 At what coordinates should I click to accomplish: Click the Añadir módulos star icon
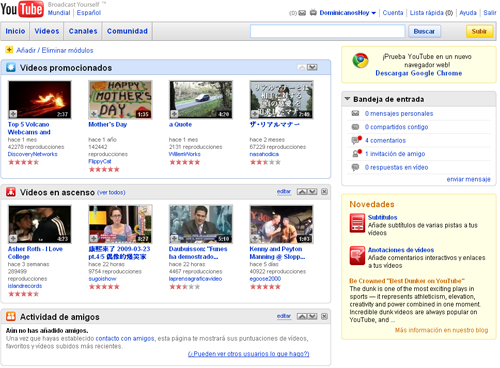coord(9,50)
